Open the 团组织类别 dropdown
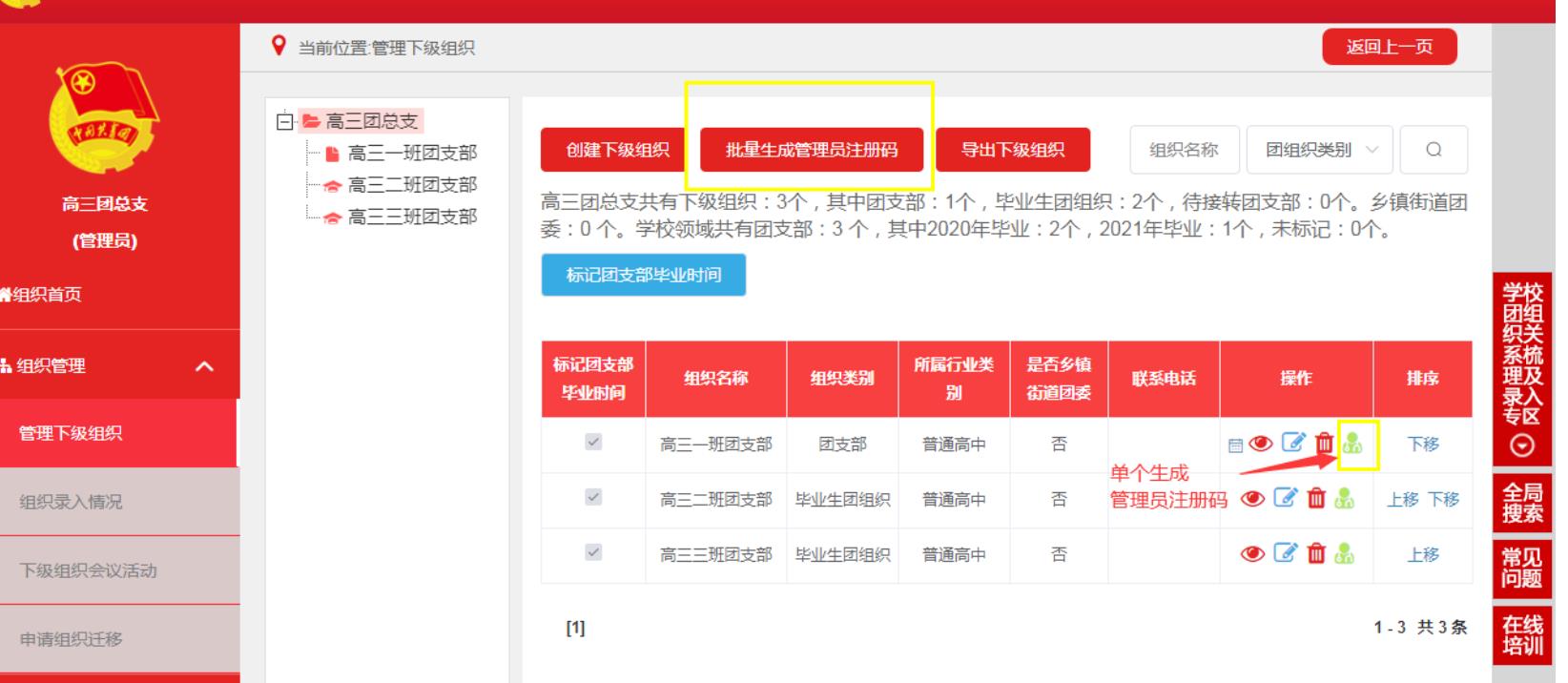Viewport: 1568px width, 683px height. click(1320, 150)
